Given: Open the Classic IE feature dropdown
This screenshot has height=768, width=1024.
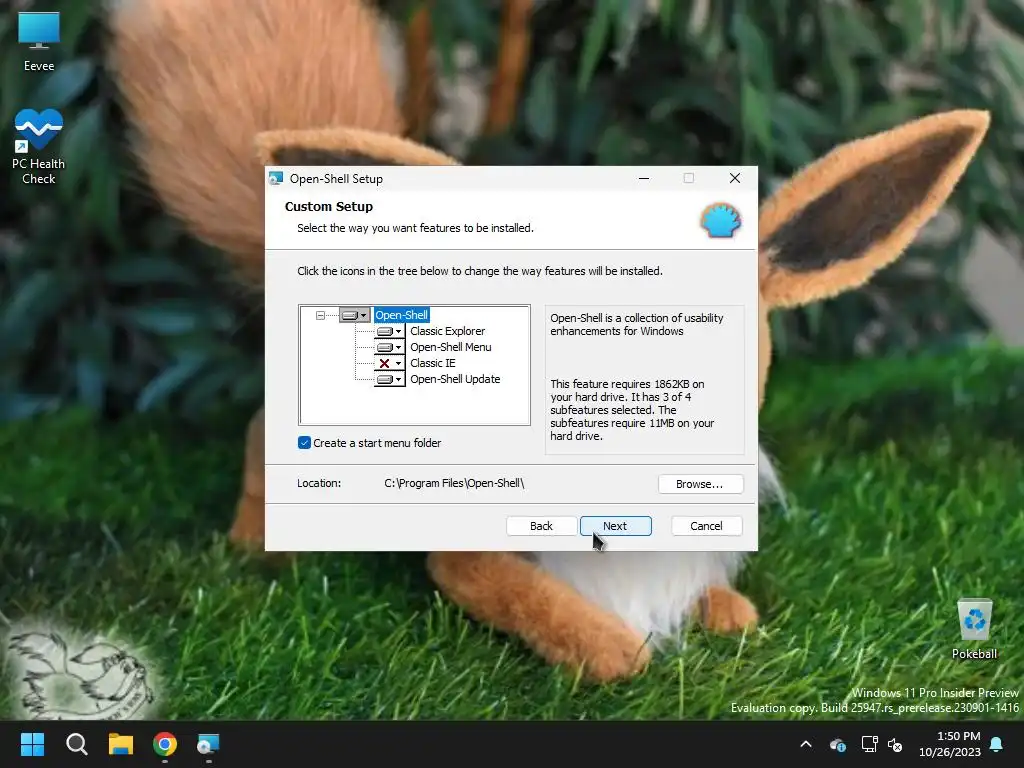Looking at the screenshot, I should (389, 363).
